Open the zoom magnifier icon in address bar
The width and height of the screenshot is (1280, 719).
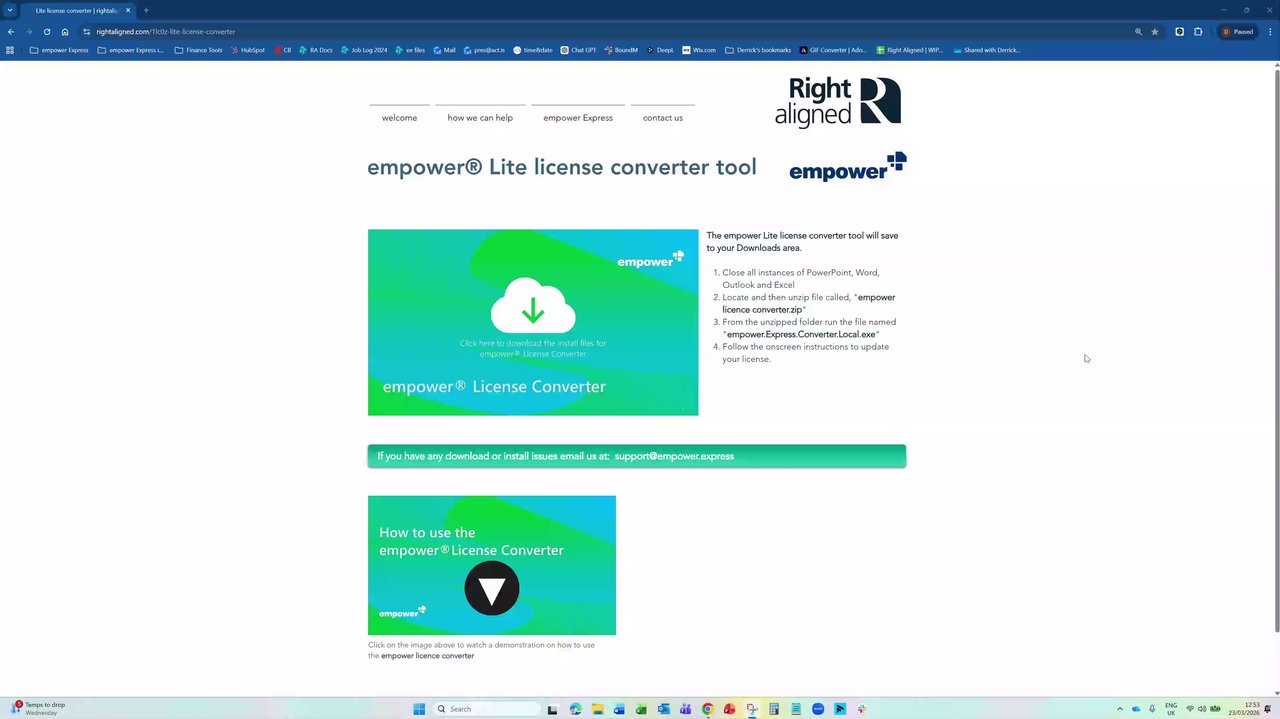point(1138,32)
